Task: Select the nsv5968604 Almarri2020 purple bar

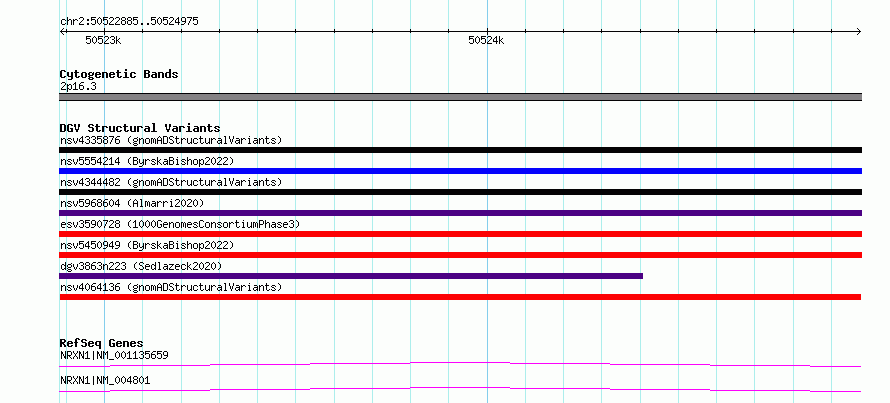Action: (460, 213)
